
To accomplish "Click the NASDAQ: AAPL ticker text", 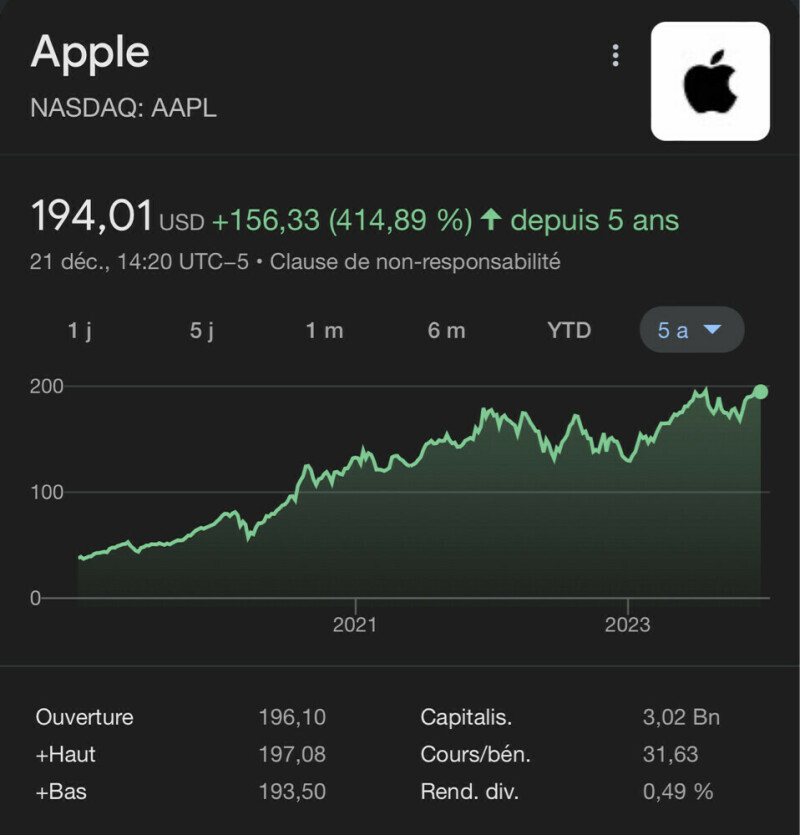I will pos(124,108).
